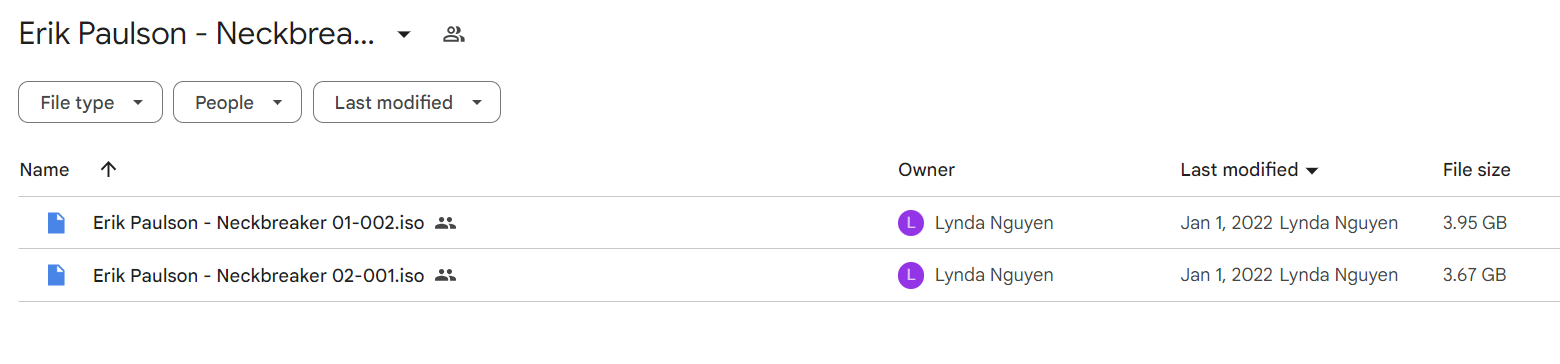Expand the folder title dropdown arrow
Screen dimensions: 1560x364
point(404,35)
